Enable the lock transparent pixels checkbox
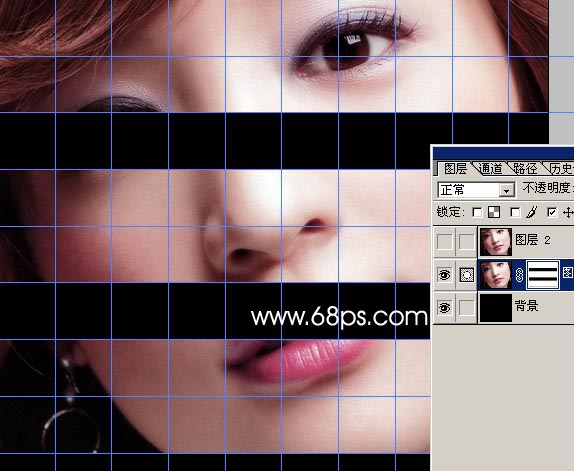Viewport: 574px width, 471px height. pos(477,212)
